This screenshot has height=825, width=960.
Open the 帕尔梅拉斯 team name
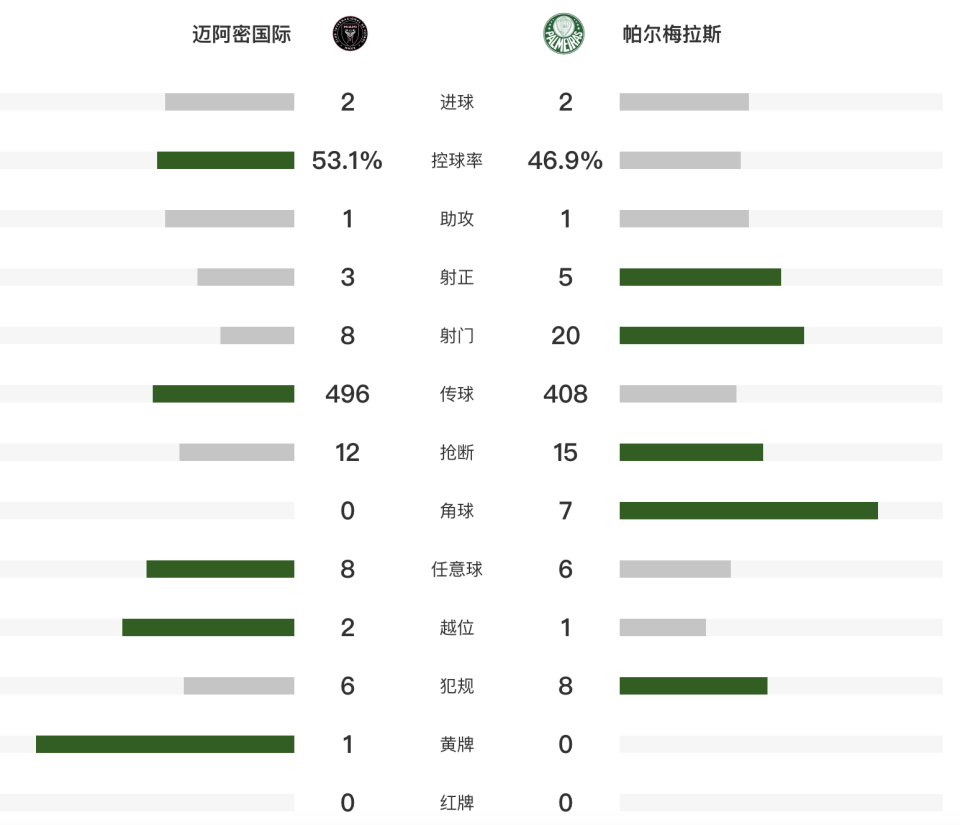tap(672, 34)
